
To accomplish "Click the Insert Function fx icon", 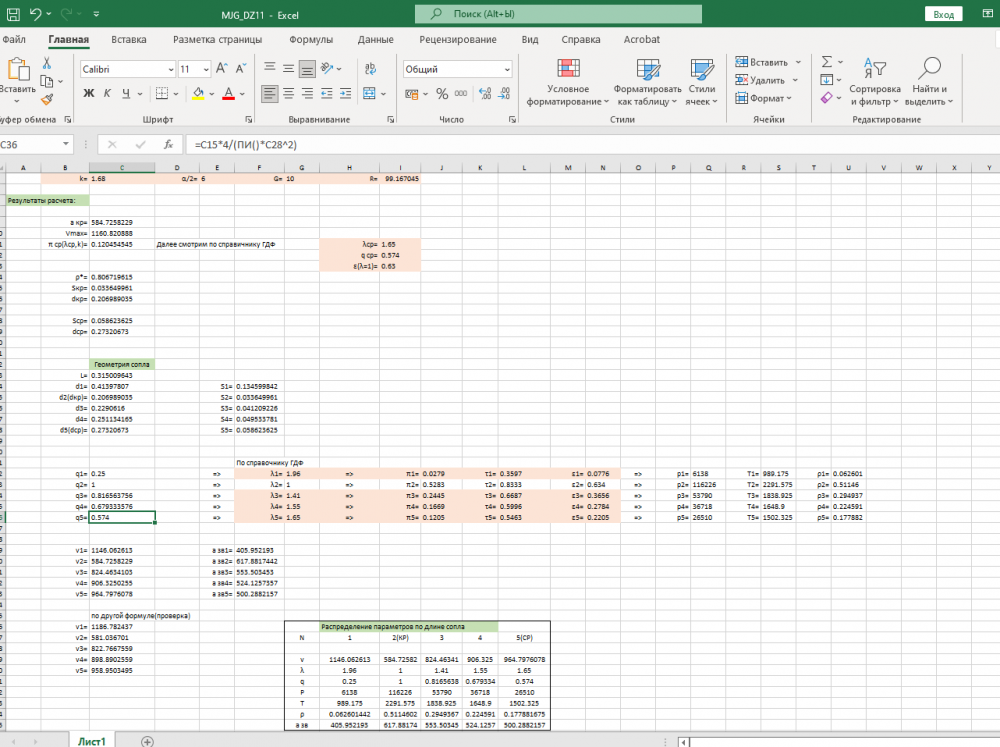I will pyautogui.click(x=169, y=144).
